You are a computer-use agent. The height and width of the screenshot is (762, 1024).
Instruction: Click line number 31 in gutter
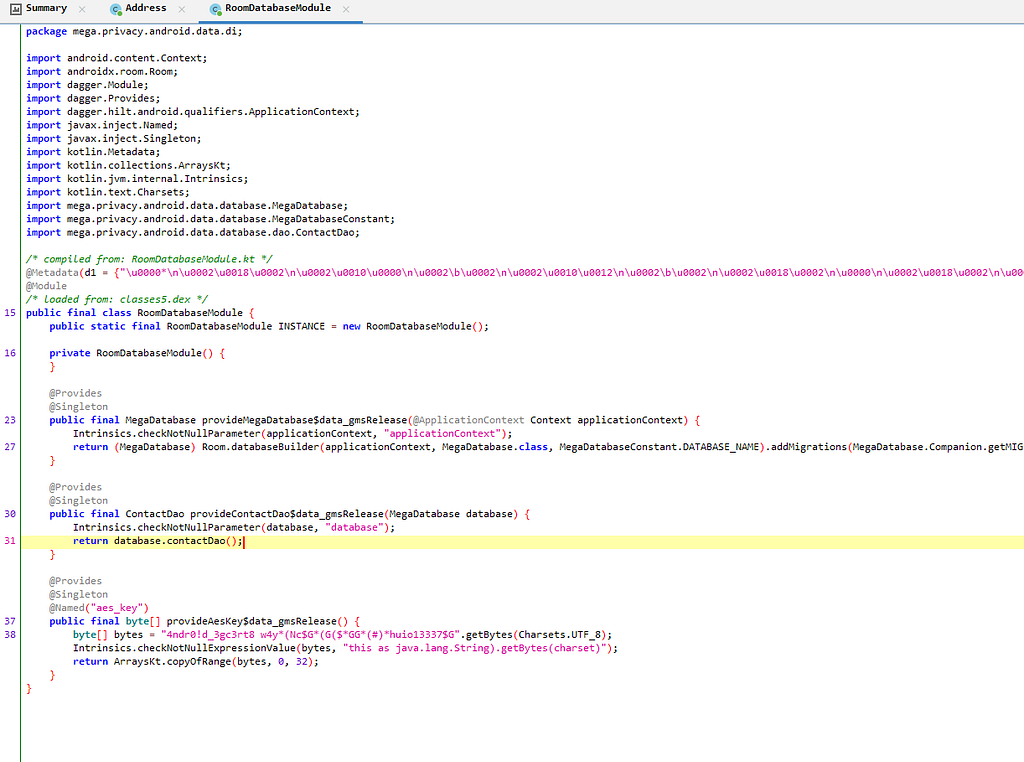(10, 541)
